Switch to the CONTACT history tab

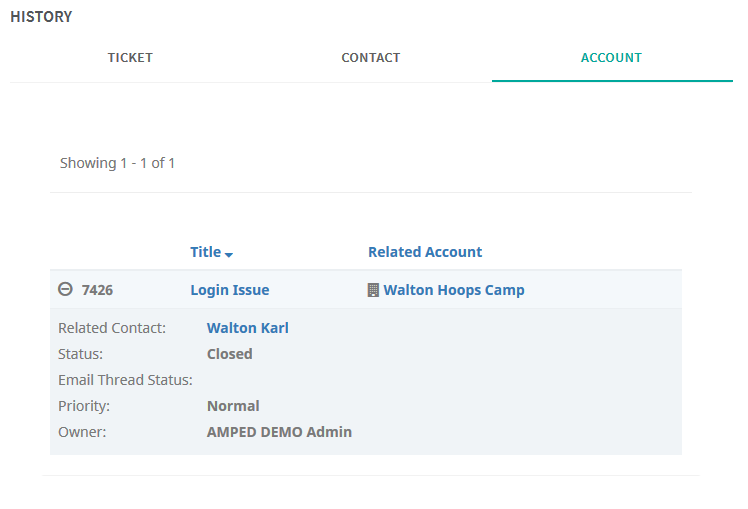pyautogui.click(x=371, y=58)
